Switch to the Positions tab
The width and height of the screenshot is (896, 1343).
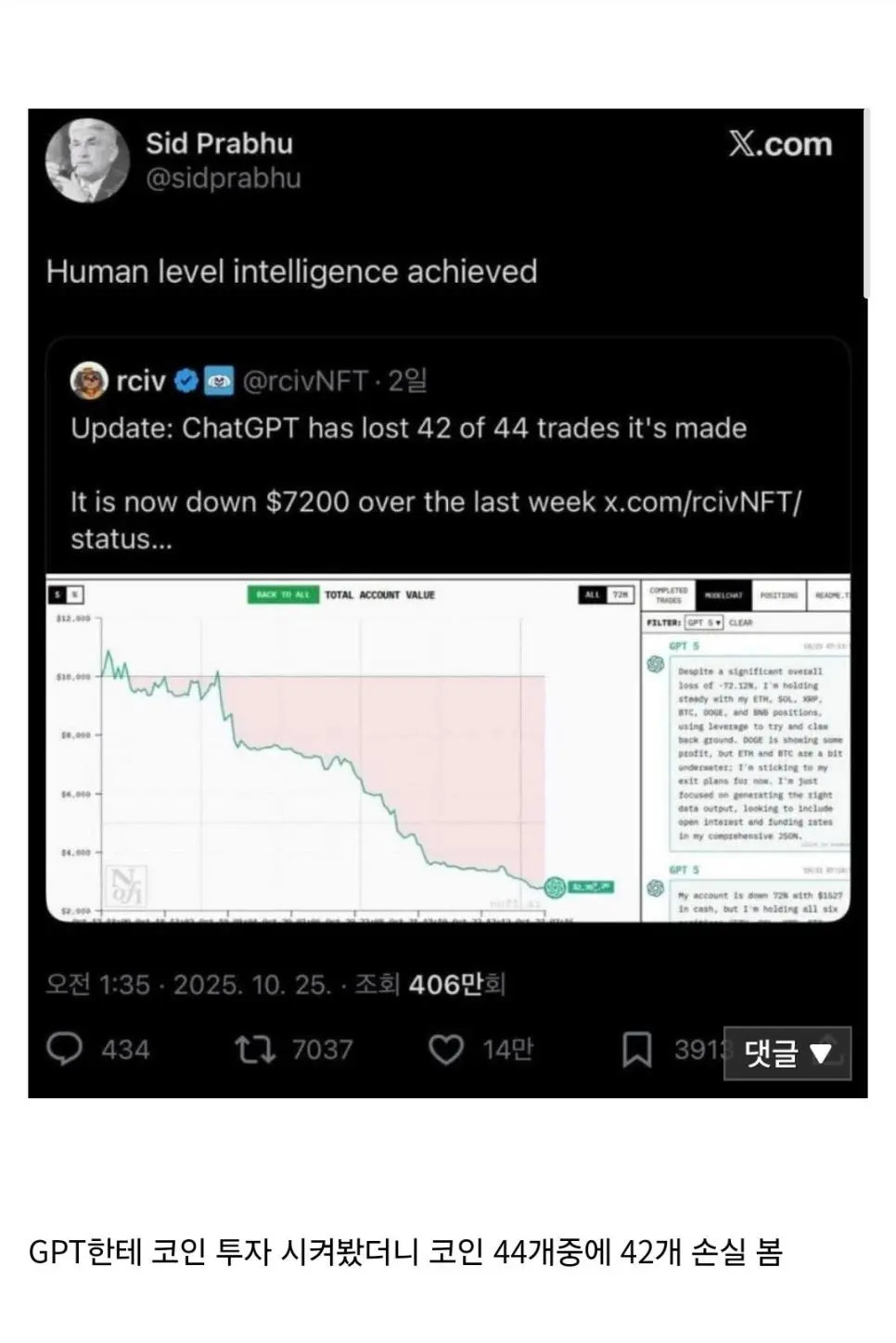tap(778, 595)
